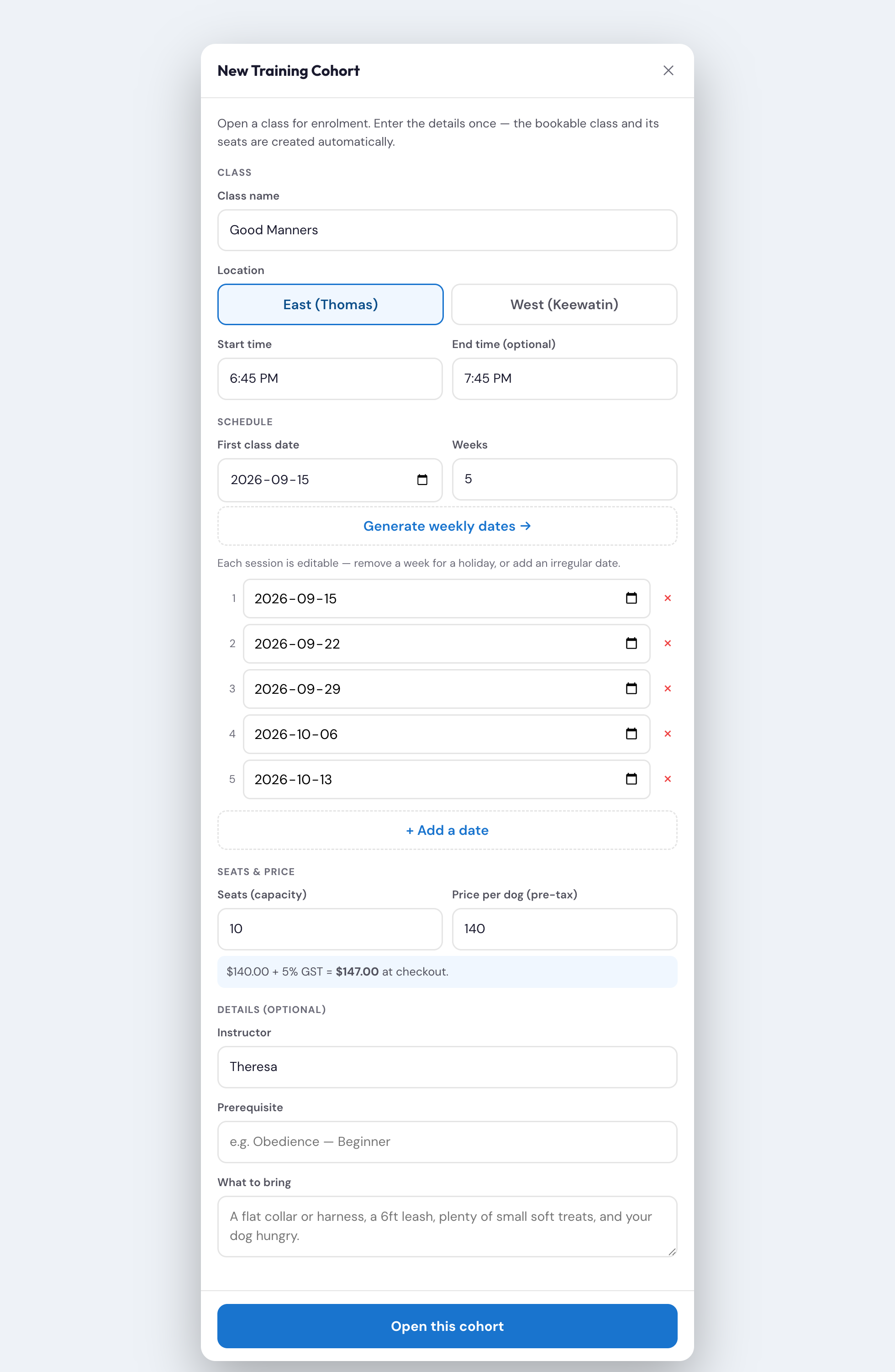The width and height of the screenshot is (895, 1372).
Task: Click Add a date button
Action: tap(447, 830)
